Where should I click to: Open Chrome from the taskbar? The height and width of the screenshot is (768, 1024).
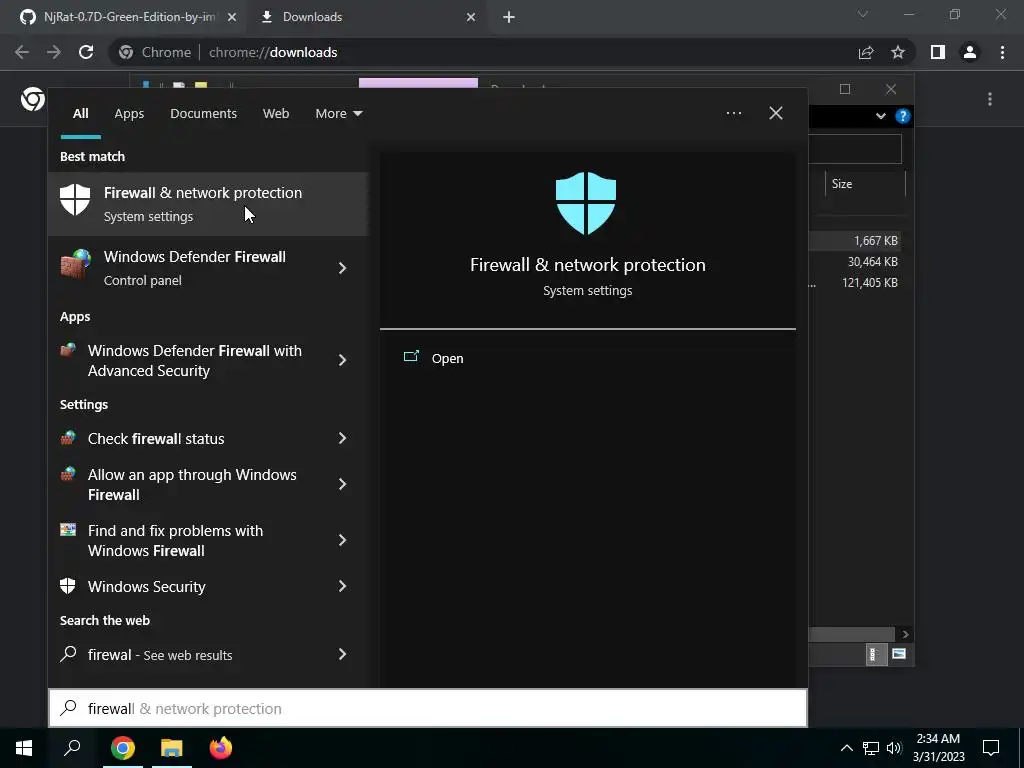(x=122, y=748)
